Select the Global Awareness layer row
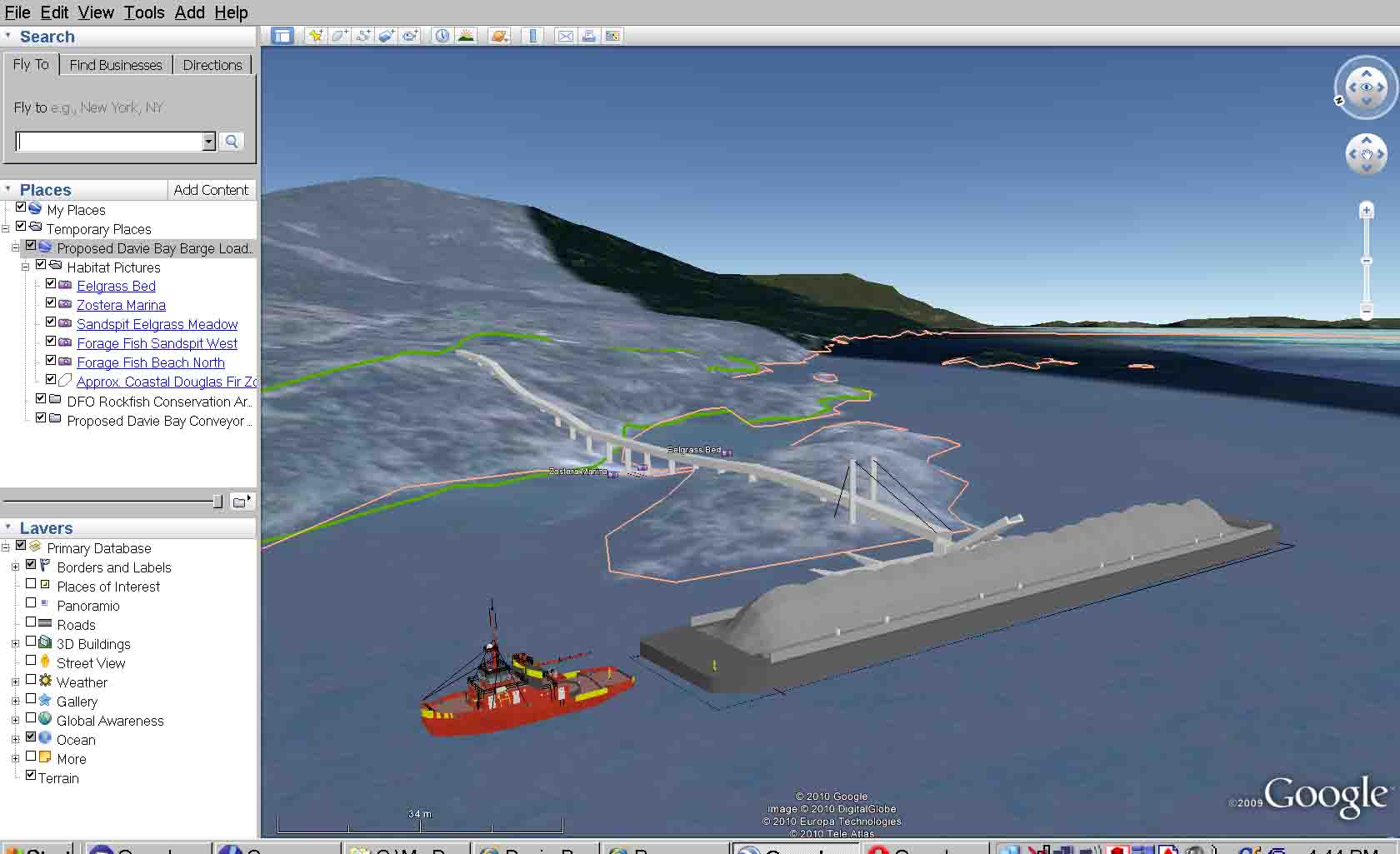This screenshot has height=854, width=1400. 110,721
